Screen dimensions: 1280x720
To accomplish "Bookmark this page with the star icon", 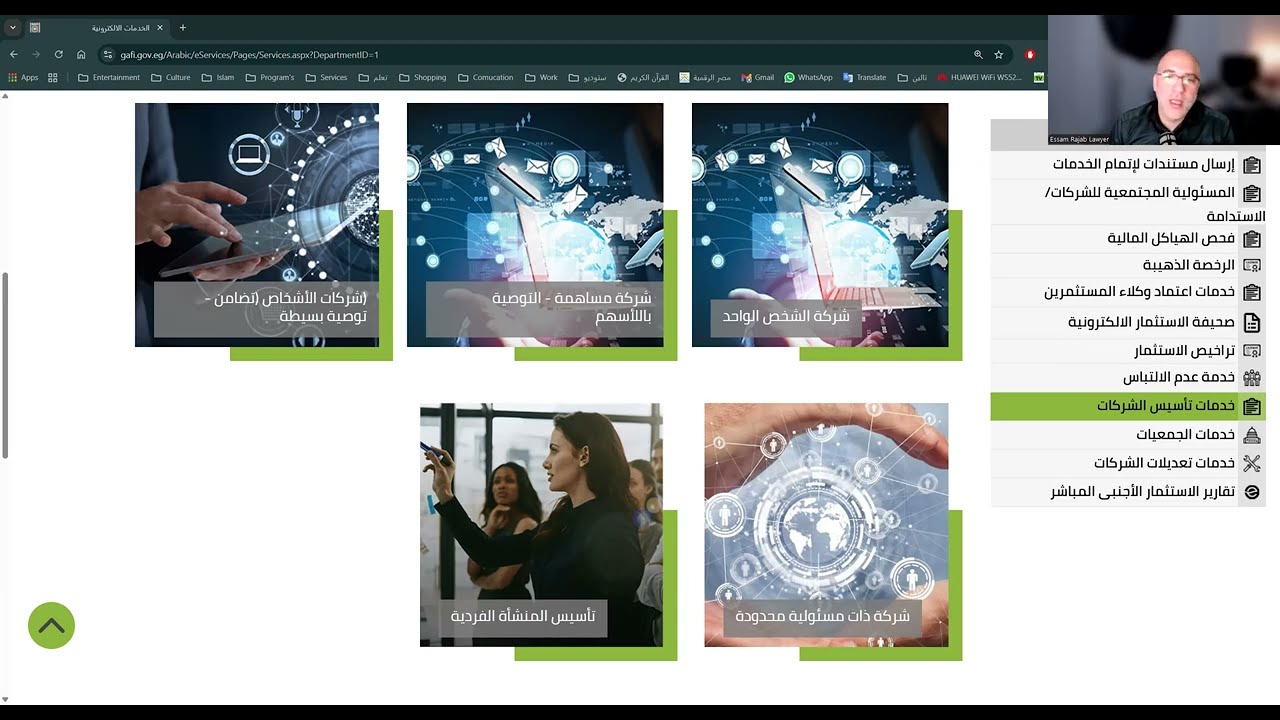I will tap(998, 54).
